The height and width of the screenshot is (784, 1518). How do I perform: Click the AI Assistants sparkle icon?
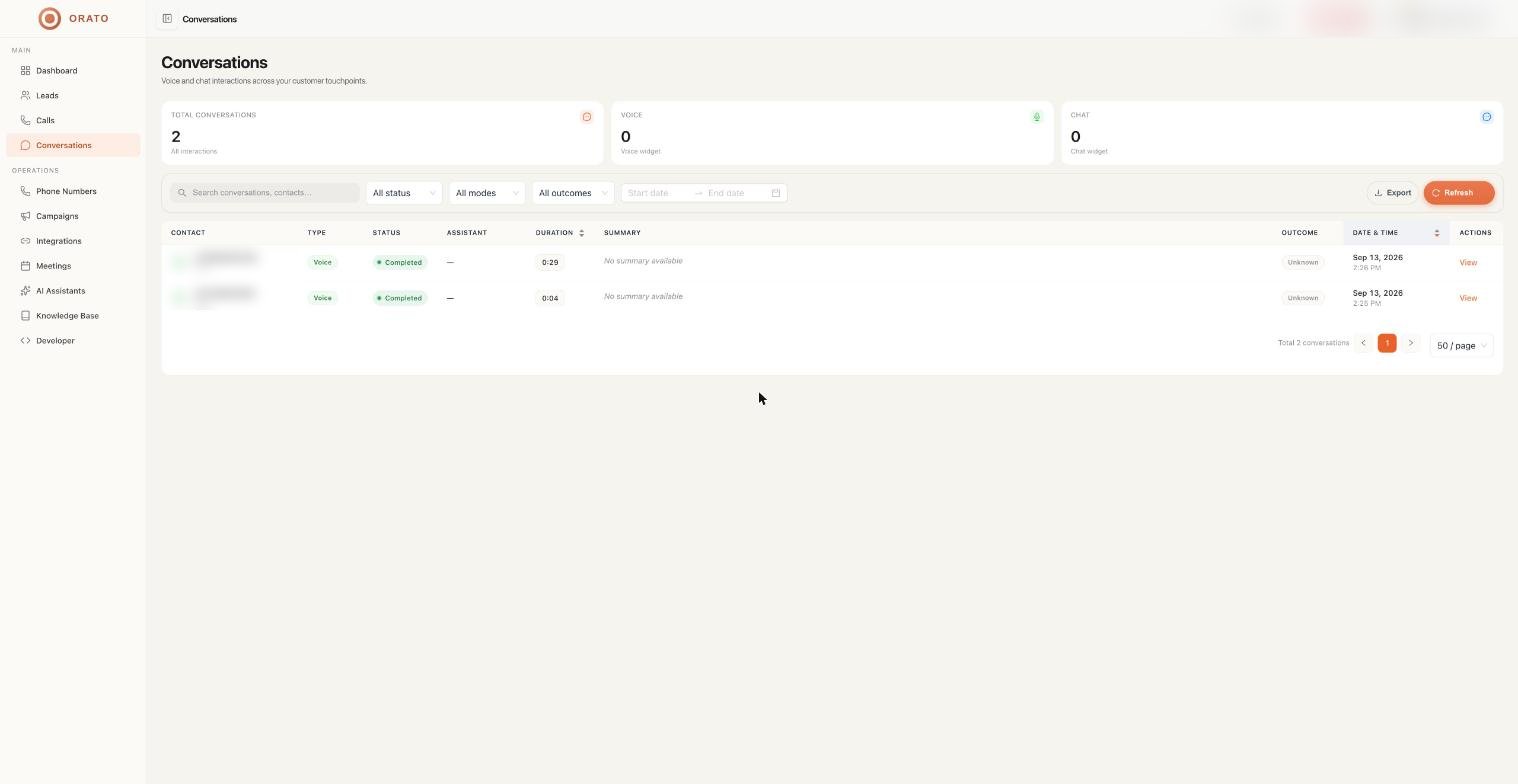point(25,292)
